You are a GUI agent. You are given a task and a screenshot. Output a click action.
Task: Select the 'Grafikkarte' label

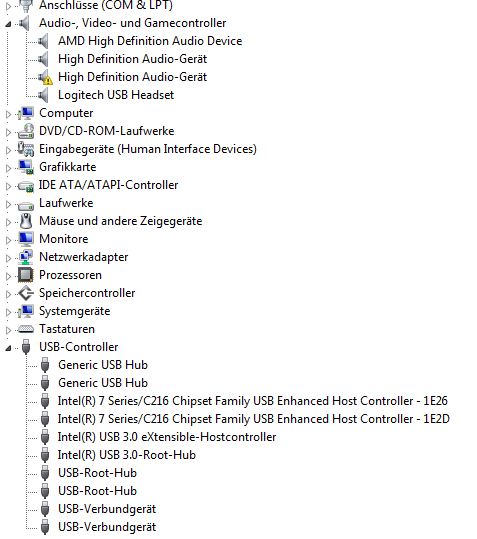click(68, 167)
